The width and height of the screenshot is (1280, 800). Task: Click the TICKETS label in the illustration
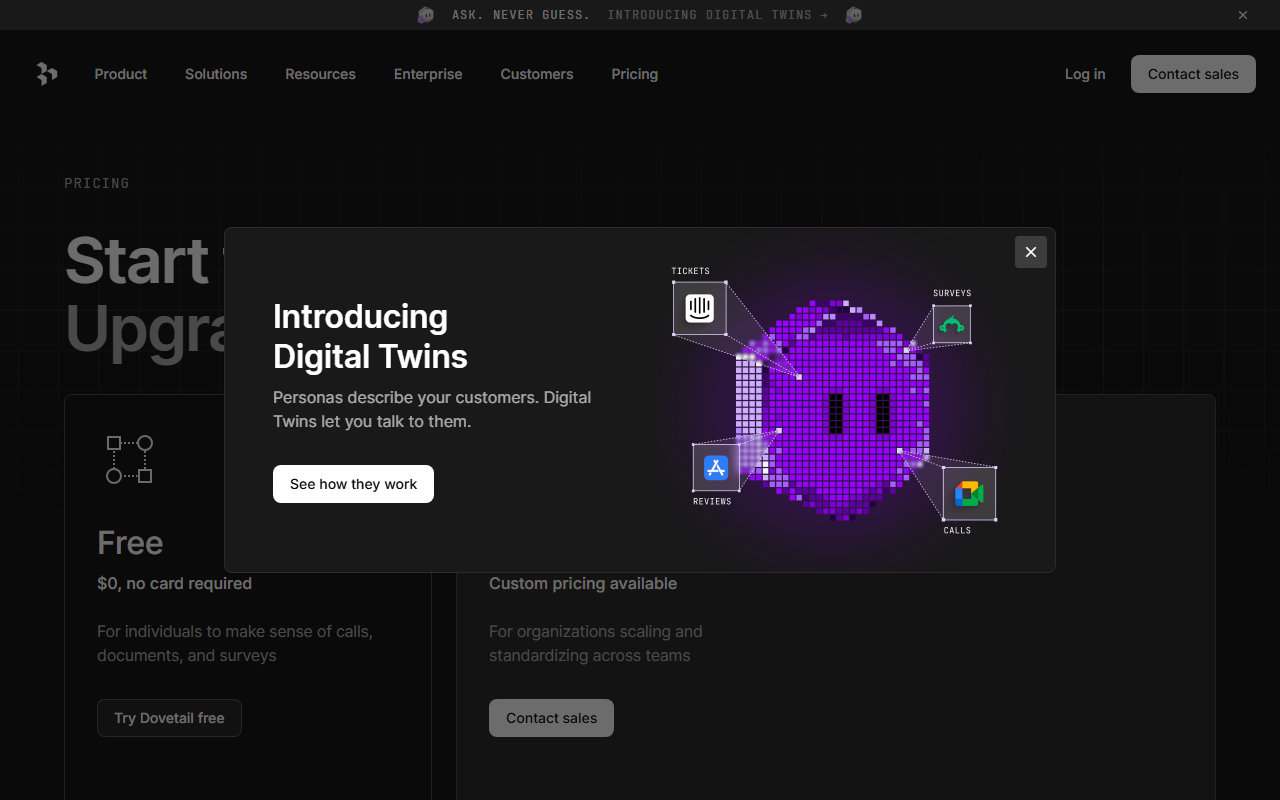click(x=690, y=271)
